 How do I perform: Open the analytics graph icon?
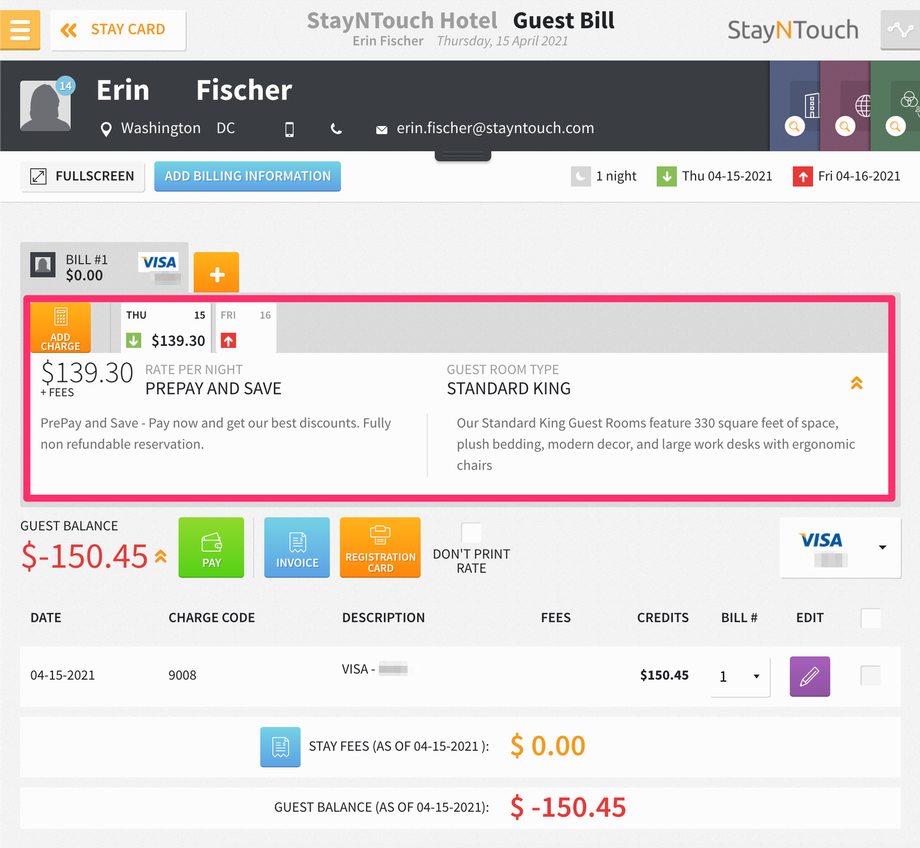900,29
